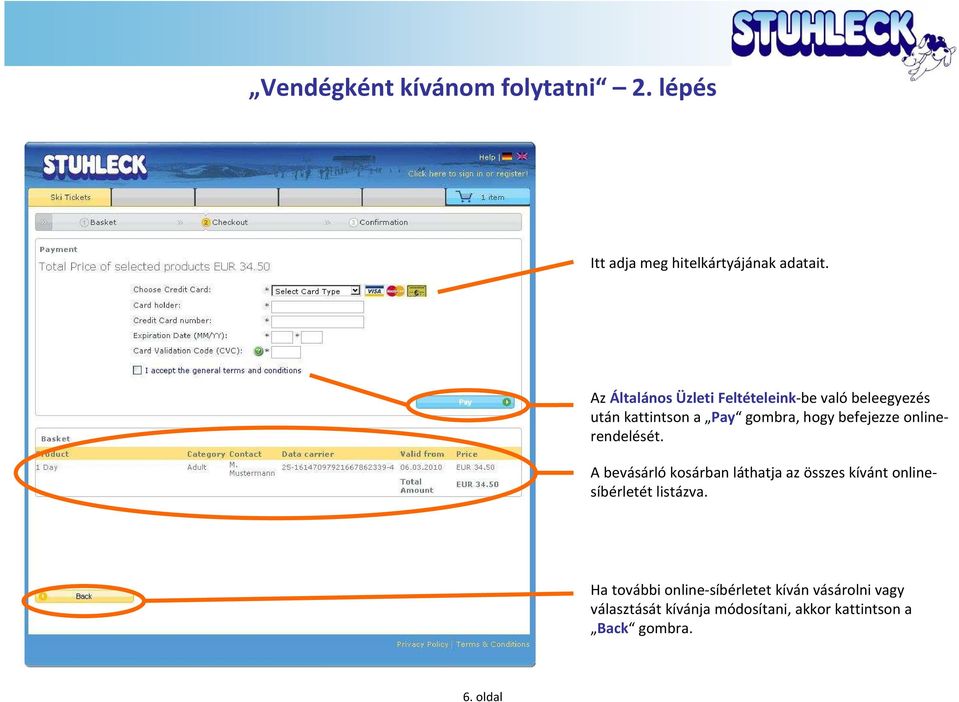Click the Visa card logo
This screenshot has height=702, width=959.
click(x=374, y=291)
